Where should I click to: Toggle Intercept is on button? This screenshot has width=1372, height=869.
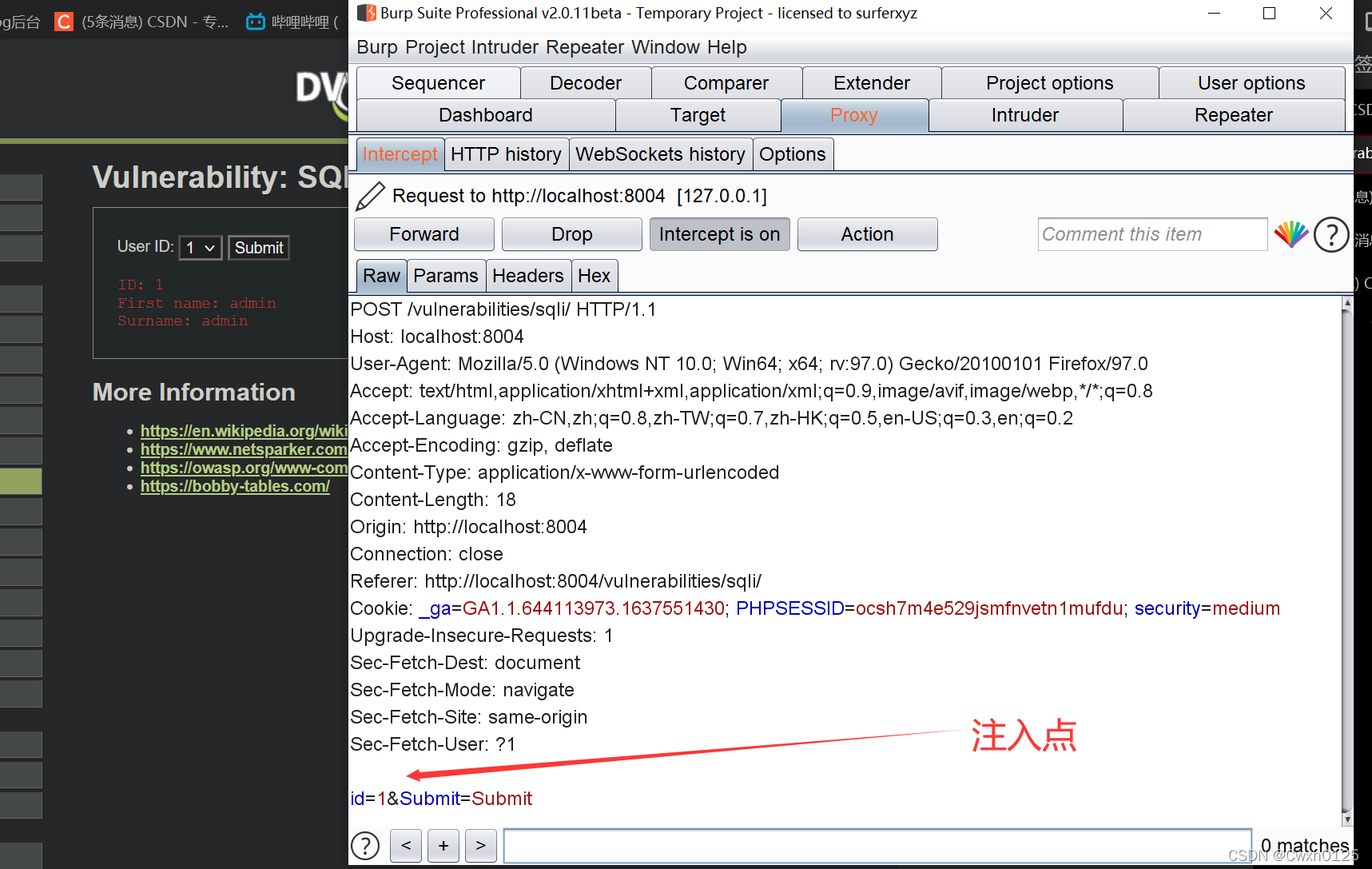tap(719, 234)
